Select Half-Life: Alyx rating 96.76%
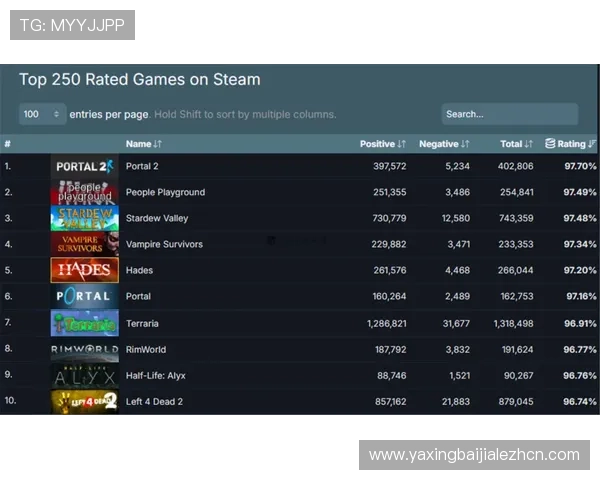This screenshot has width=600, height=480. coord(580,376)
